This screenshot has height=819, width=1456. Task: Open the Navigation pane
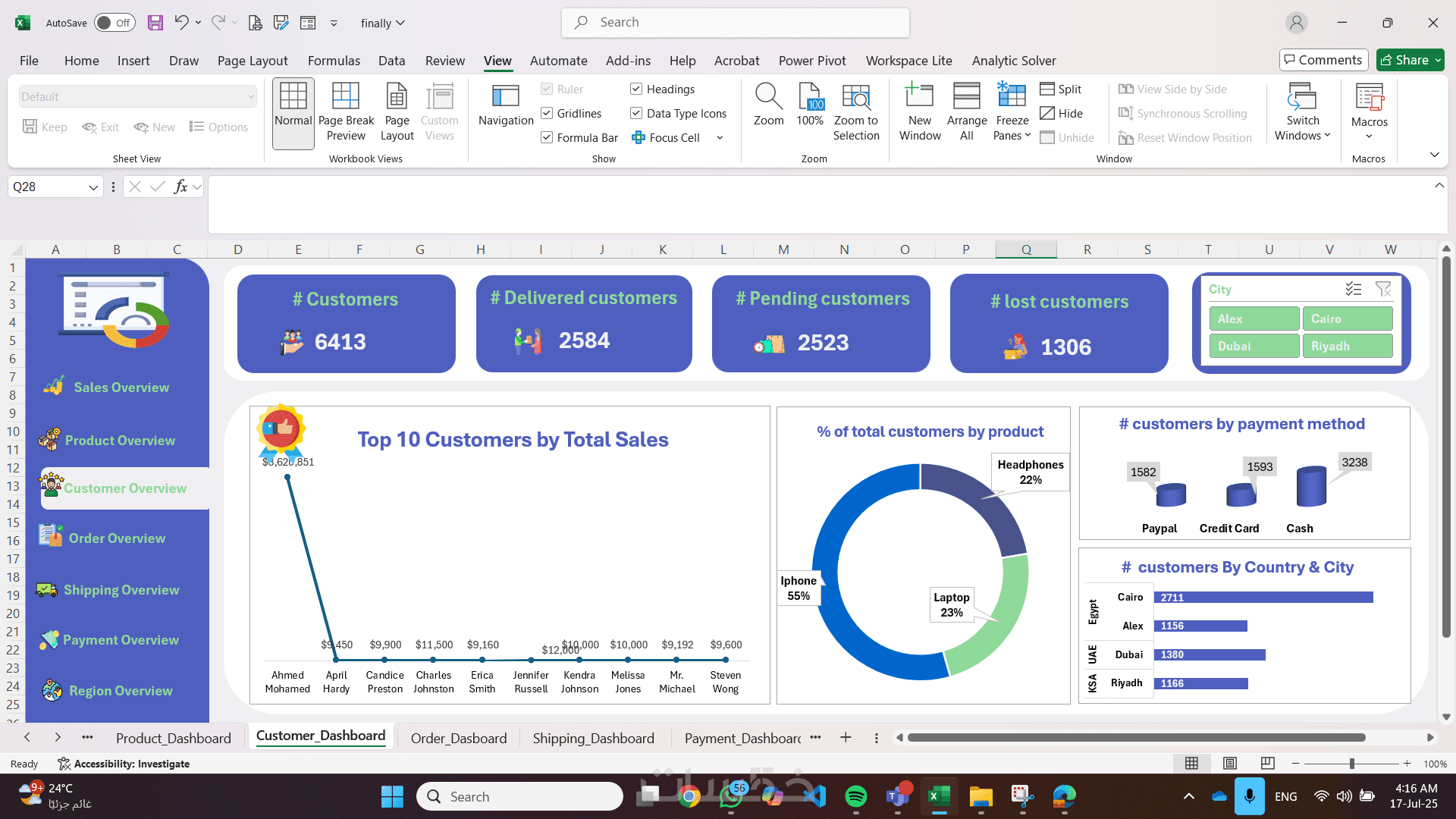point(506,105)
